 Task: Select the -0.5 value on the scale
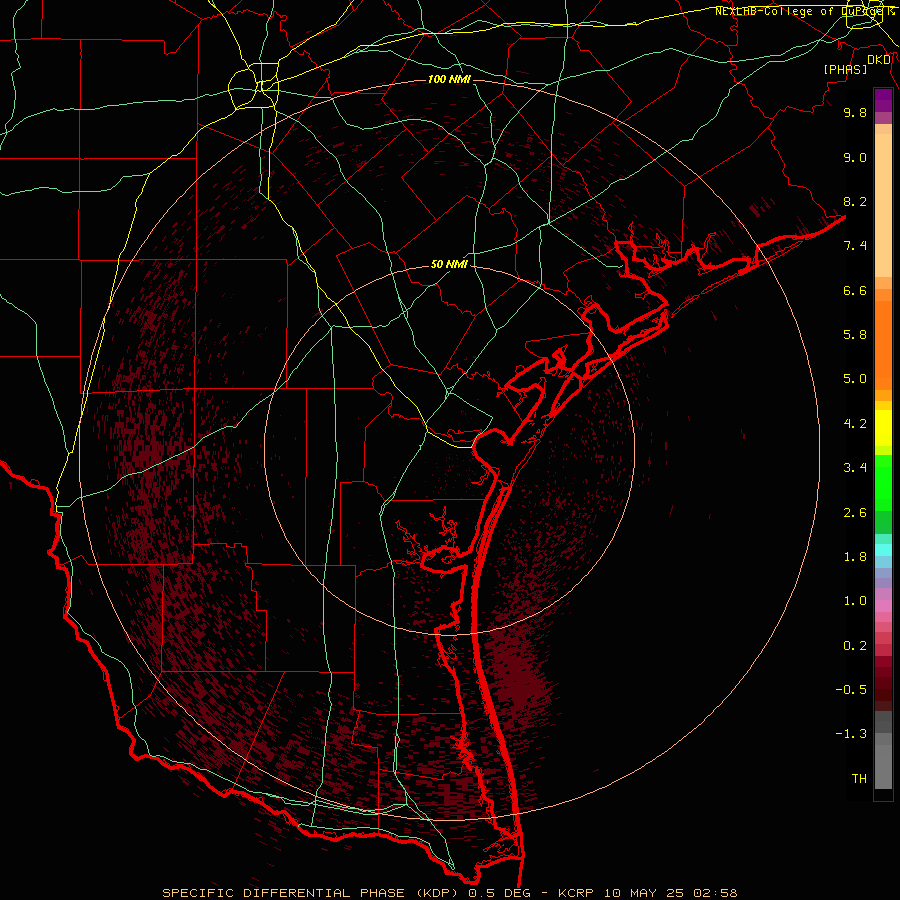tap(851, 690)
